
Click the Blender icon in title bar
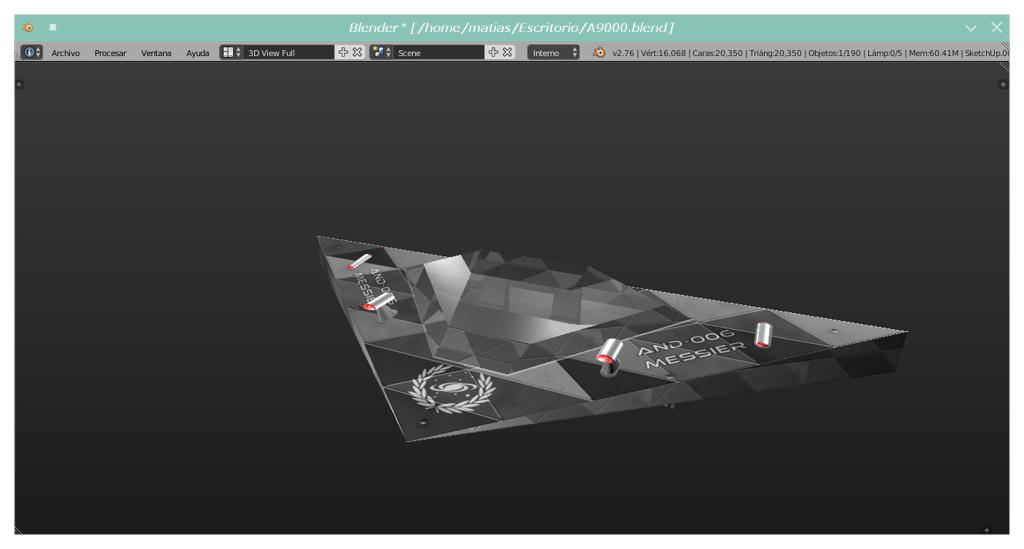28,27
